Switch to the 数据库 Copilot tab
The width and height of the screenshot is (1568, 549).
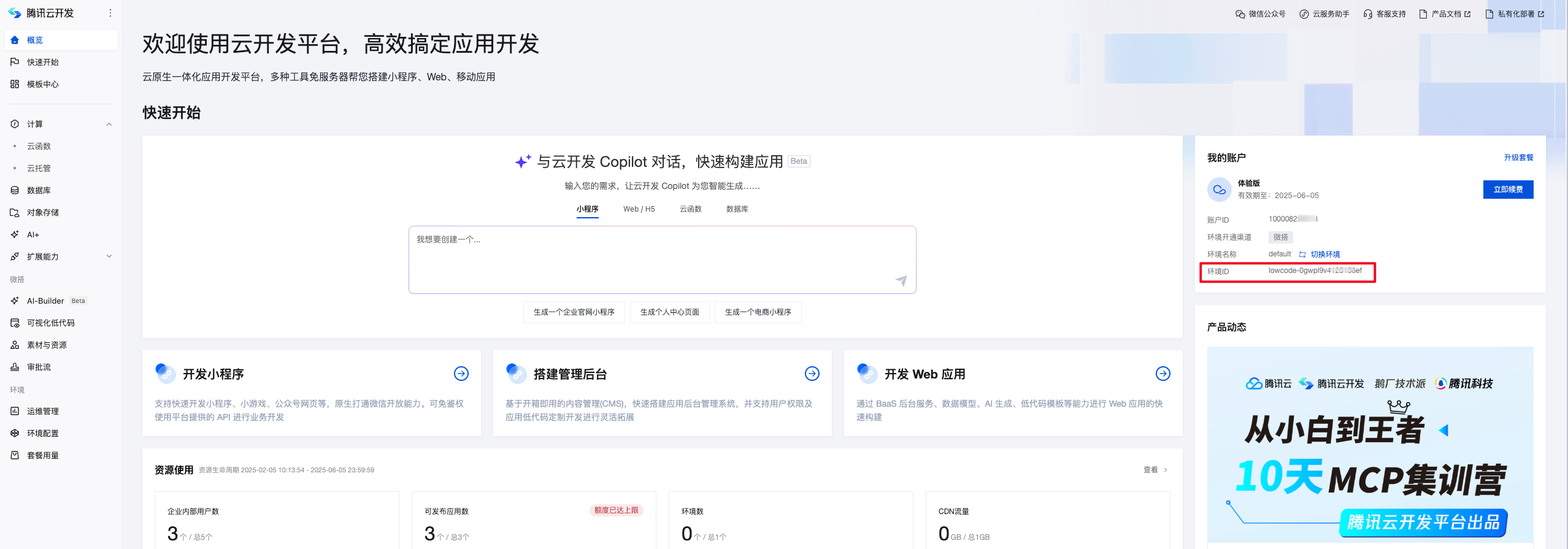click(x=737, y=209)
